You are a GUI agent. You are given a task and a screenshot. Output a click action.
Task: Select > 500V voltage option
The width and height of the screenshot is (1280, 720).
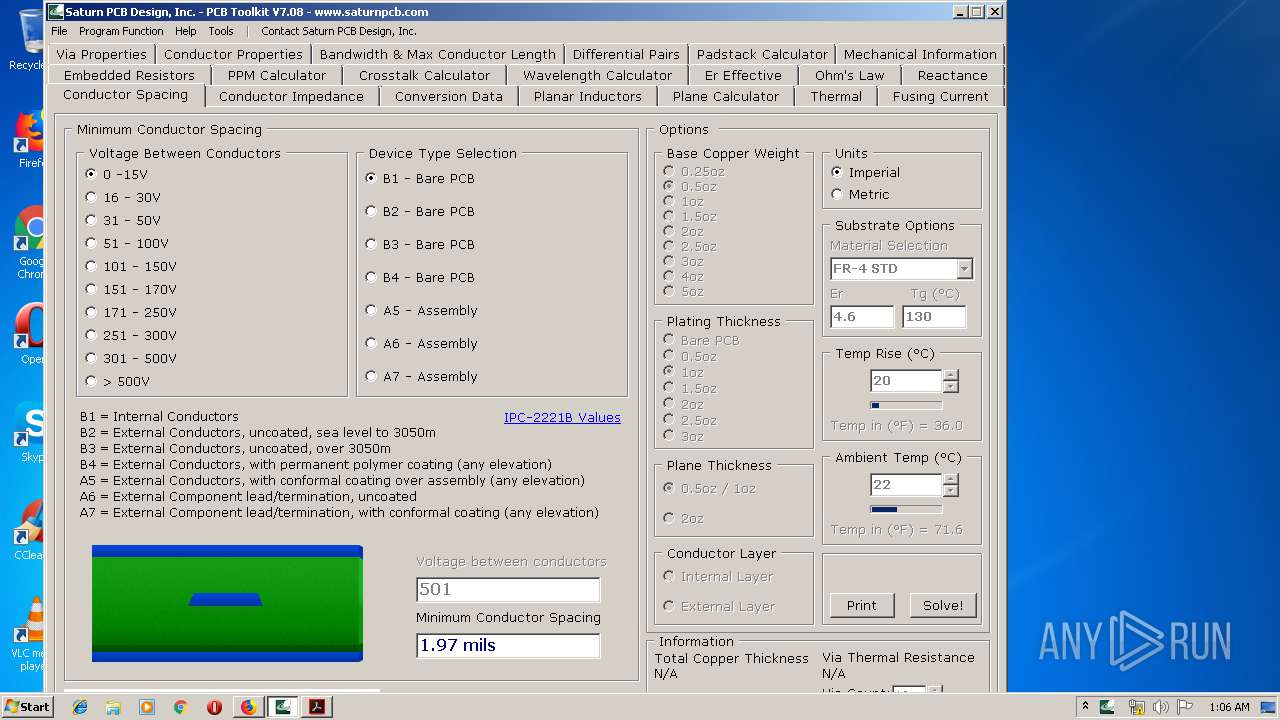click(118, 382)
